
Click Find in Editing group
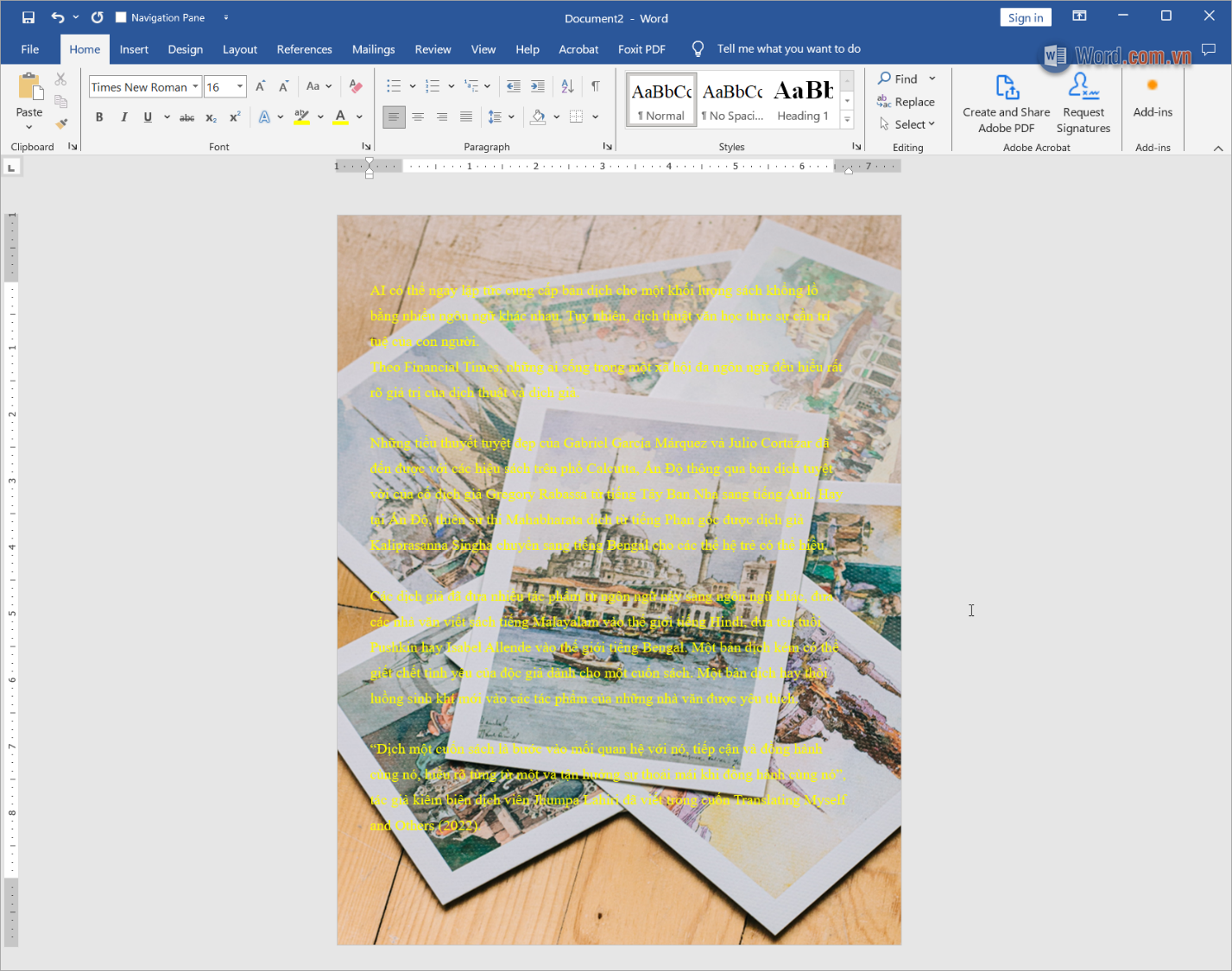point(898,79)
